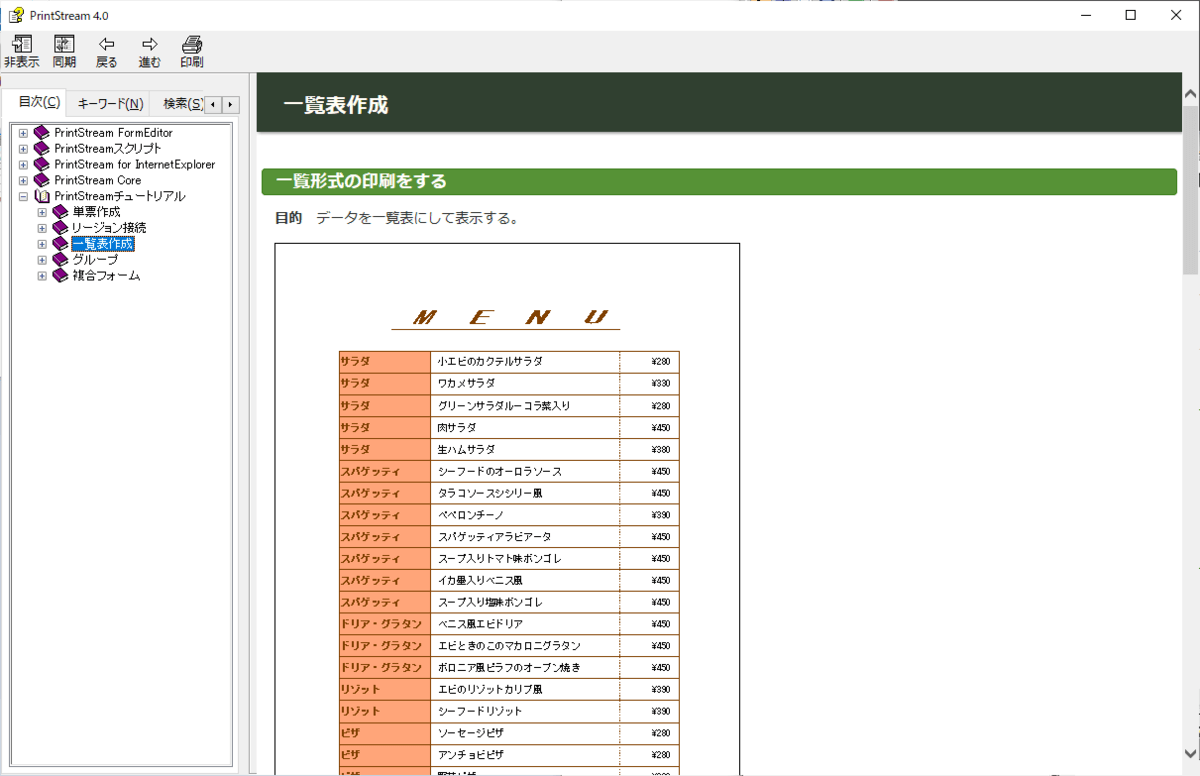Open the リージョン接続 topic in tree
Image resolution: width=1200 pixels, height=776 pixels.
click(x=108, y=228)
